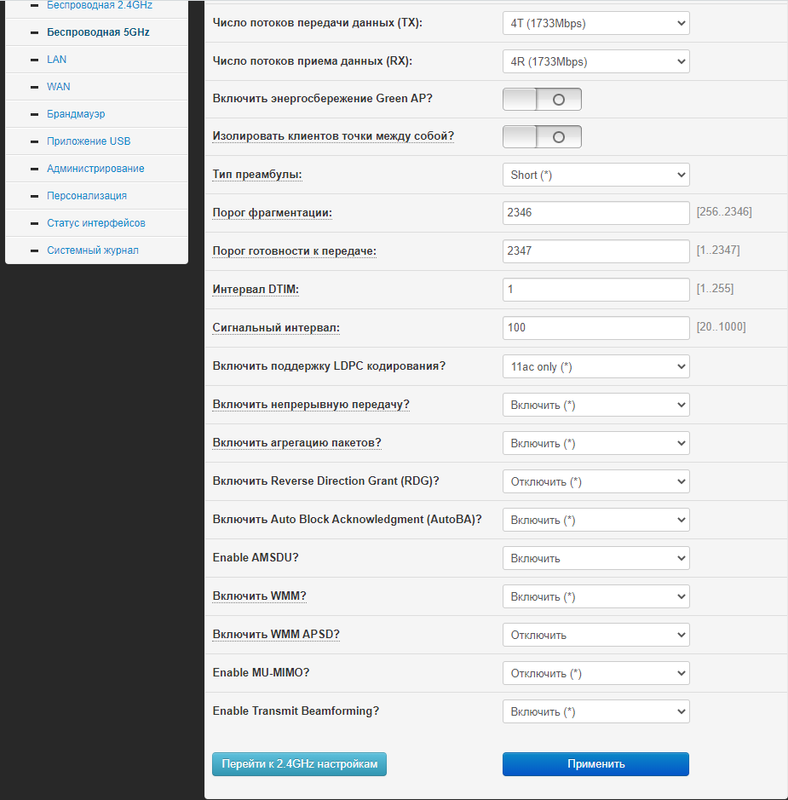The image size is (788, 800).
Task: Click the Порог фрагментации help label
Action: click(272, 213)
